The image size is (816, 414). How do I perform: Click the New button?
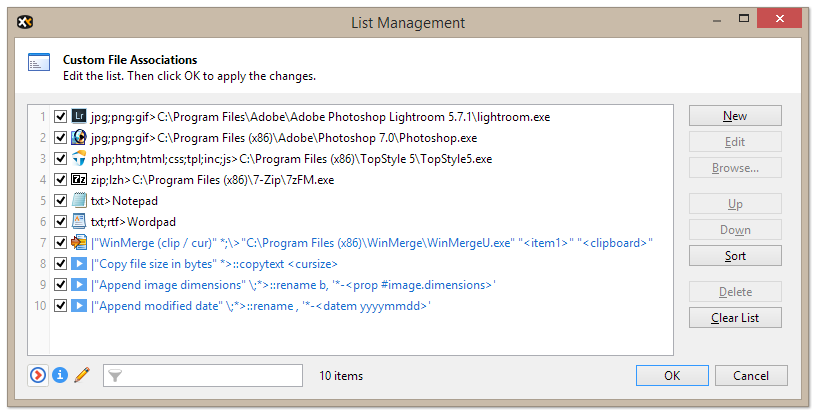735,116
